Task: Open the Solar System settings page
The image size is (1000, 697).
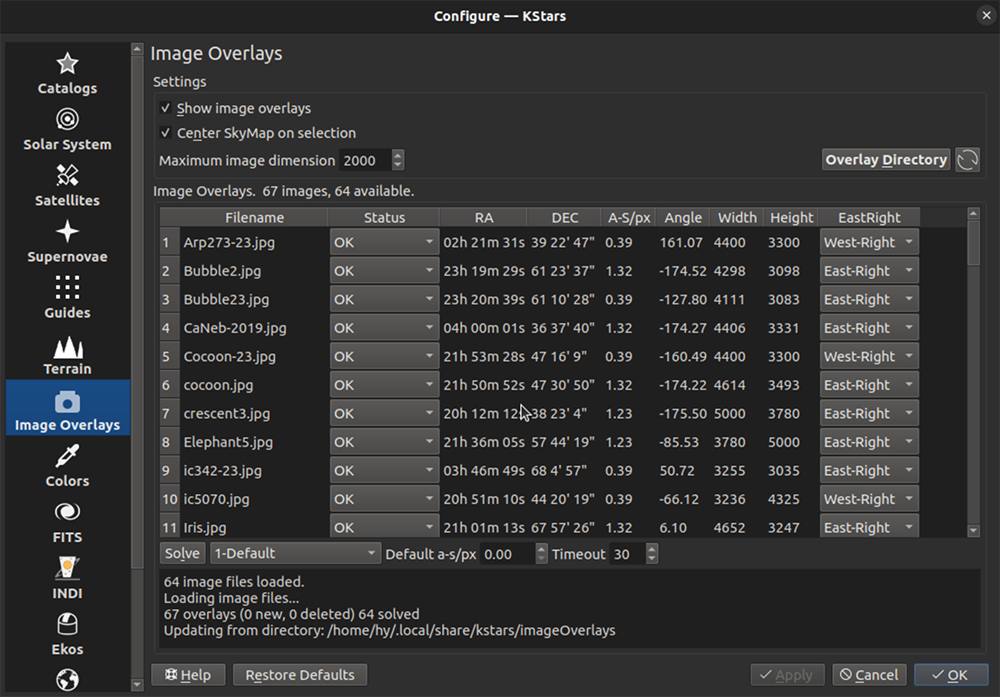Action: pyautogui.click(x=67, y=131)
